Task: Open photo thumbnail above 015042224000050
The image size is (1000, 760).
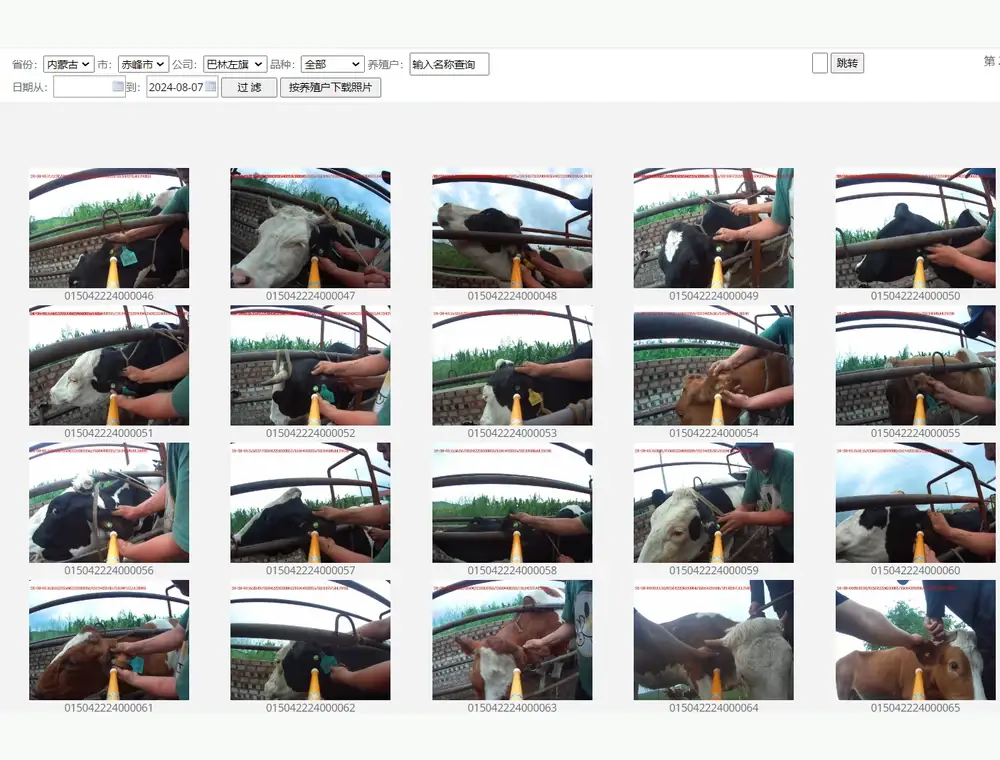Action: [915, 228]
